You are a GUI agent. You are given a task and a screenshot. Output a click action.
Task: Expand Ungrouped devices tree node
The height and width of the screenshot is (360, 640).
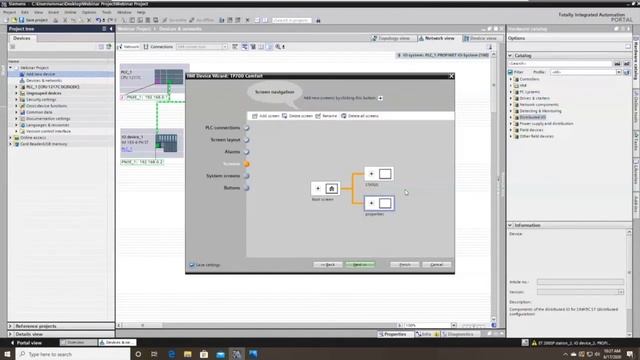pos(16,93)
